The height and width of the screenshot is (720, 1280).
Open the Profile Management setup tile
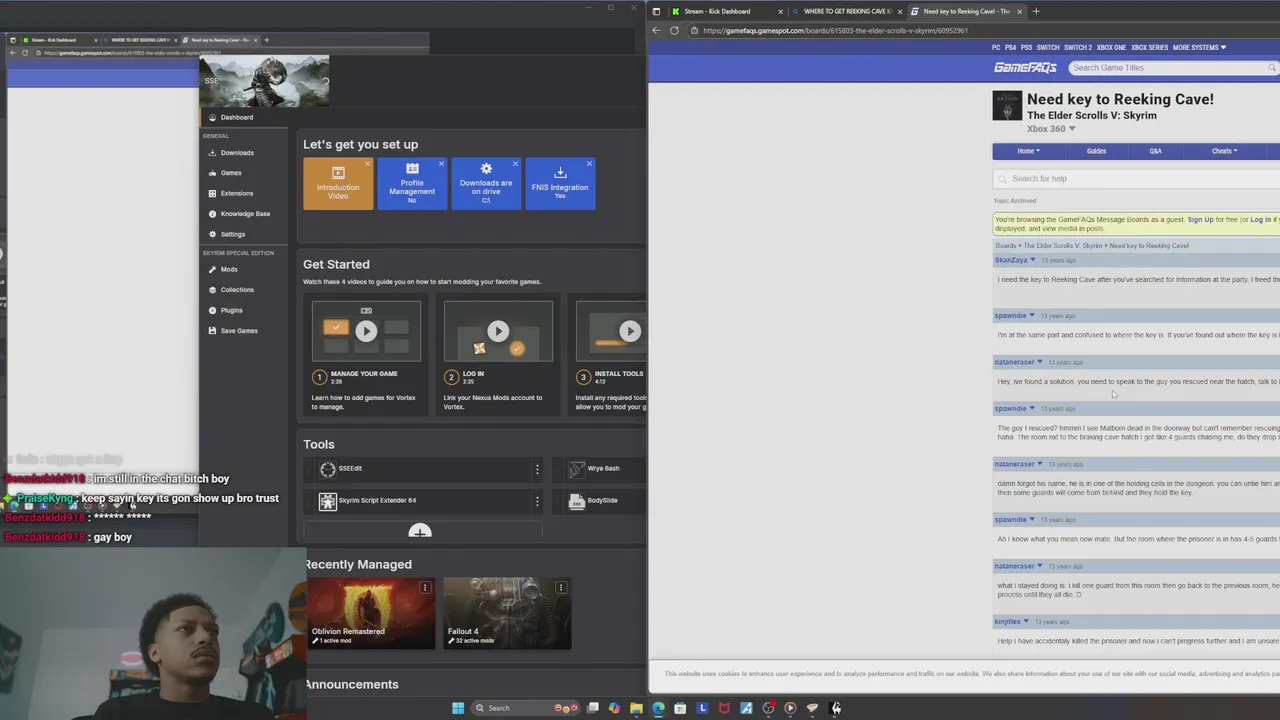coord(412,184)
